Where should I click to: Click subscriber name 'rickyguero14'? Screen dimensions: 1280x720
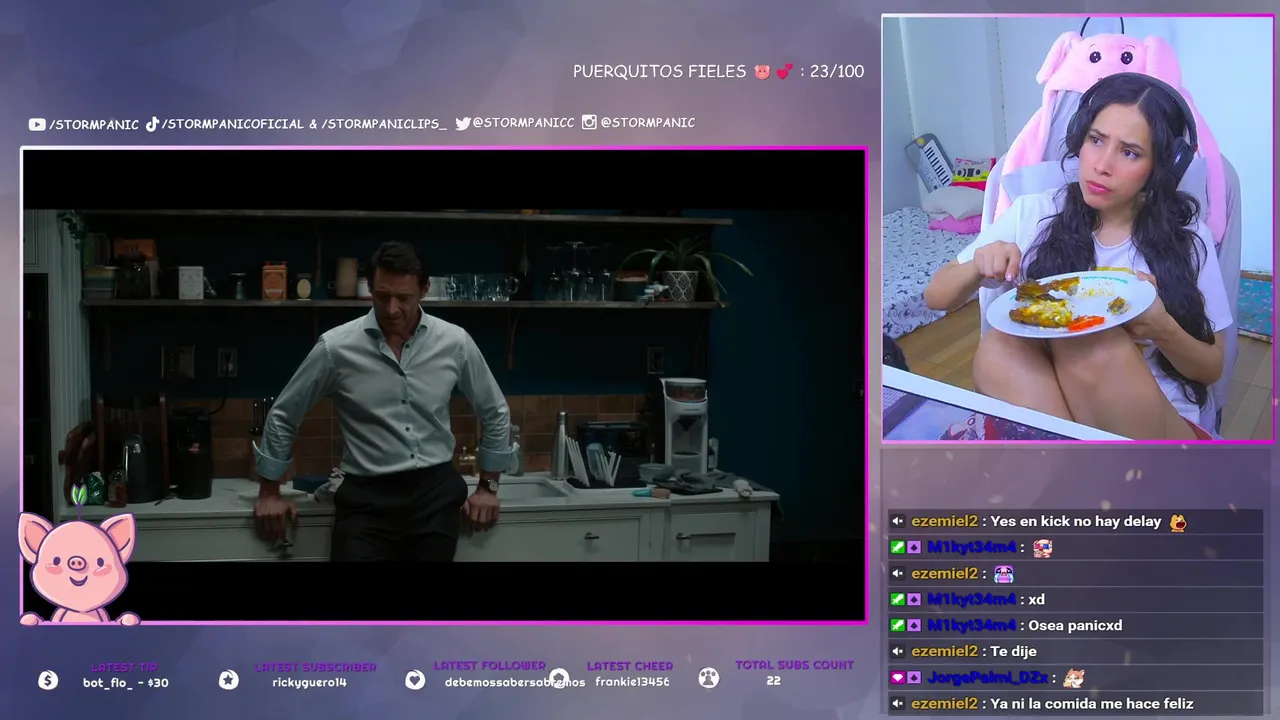[x=309, y=683]
